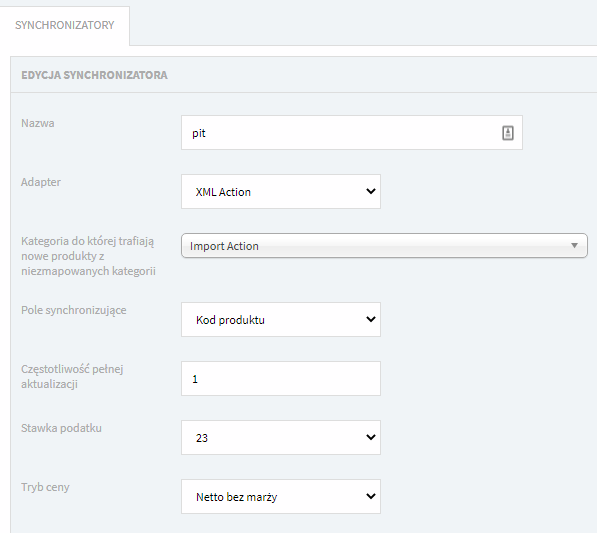Open the Tryb ceny dropdown
Screen dimensions: 597x533
pos(281,496)
